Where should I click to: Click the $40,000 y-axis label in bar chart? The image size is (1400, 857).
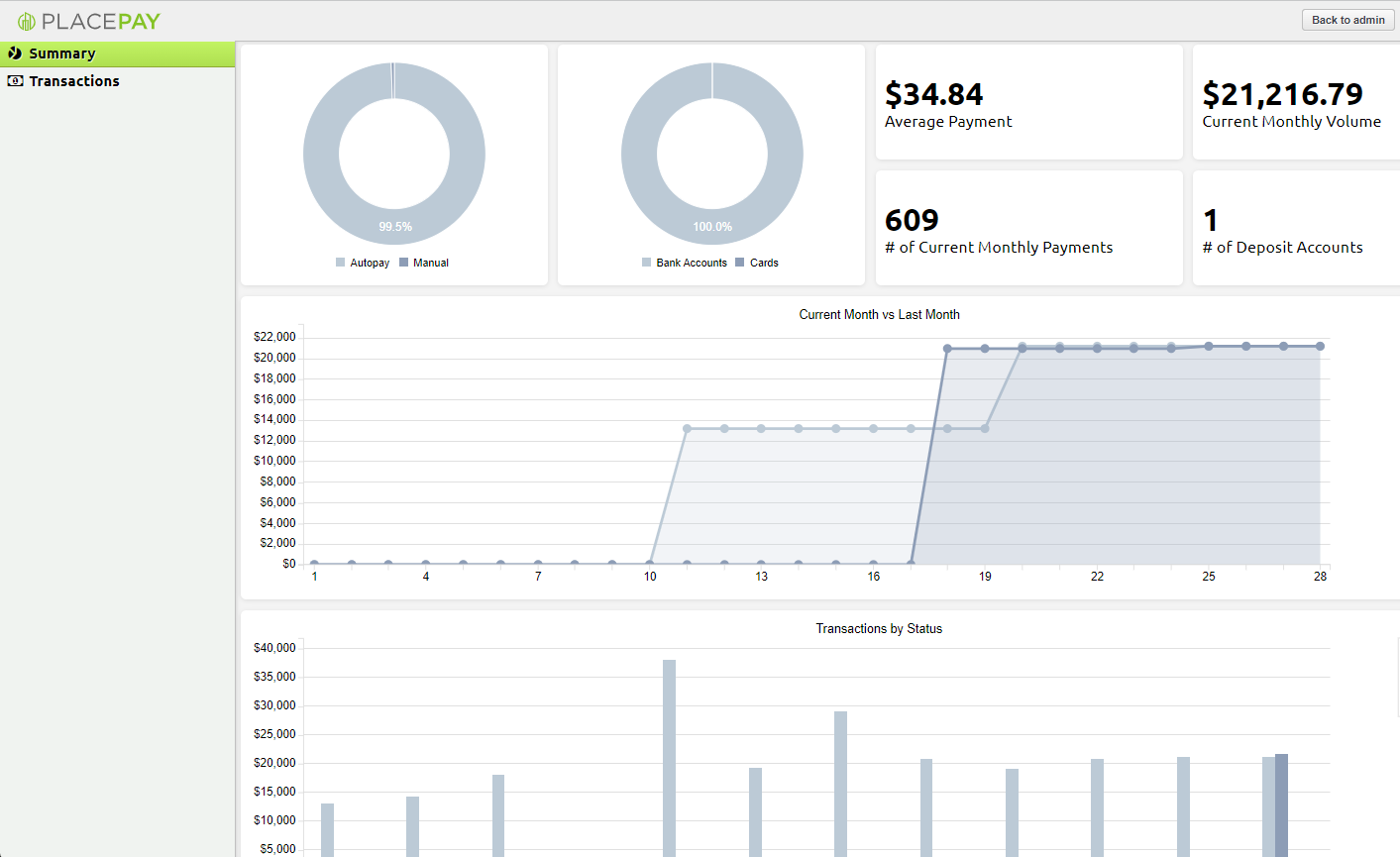(274, 648)
